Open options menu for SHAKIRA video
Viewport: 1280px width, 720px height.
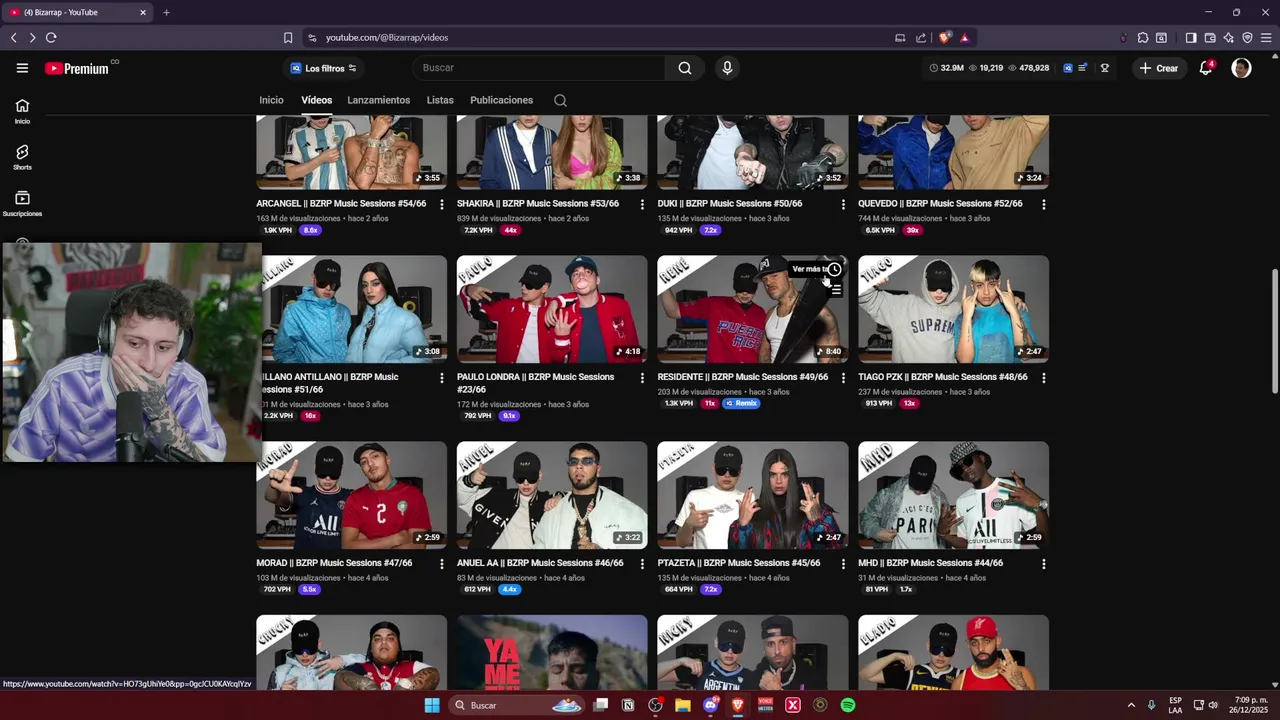tap(642, 204)
